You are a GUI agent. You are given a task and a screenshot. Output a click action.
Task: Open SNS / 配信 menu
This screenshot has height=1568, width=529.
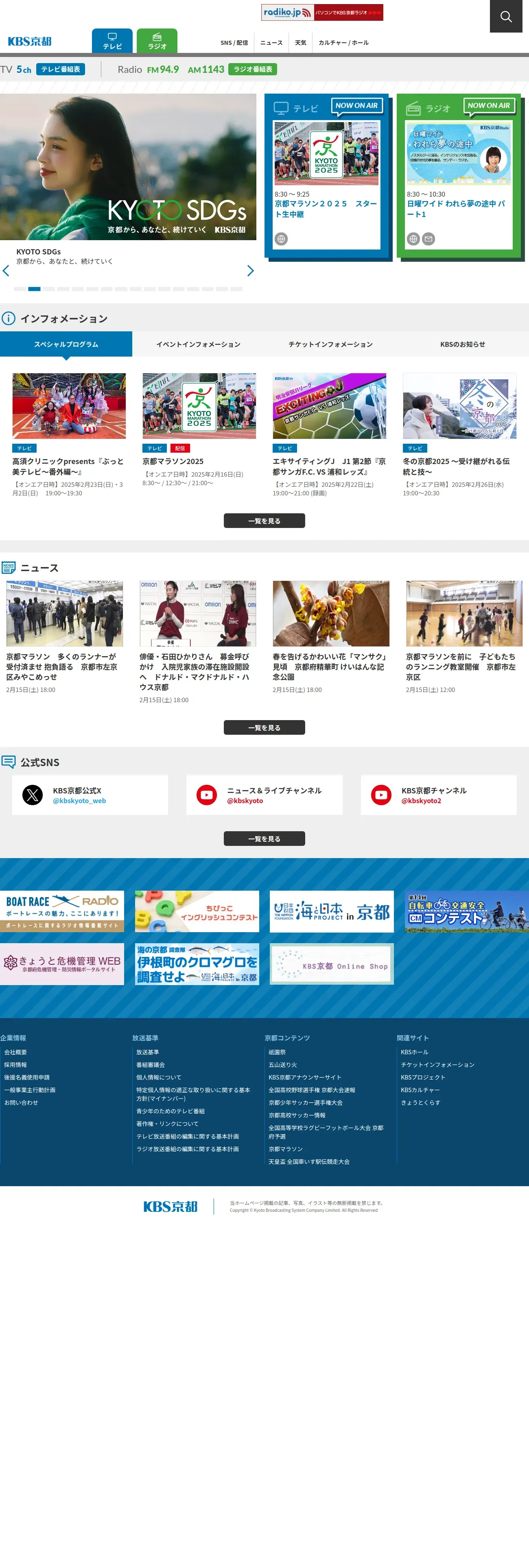coord(234,43)
